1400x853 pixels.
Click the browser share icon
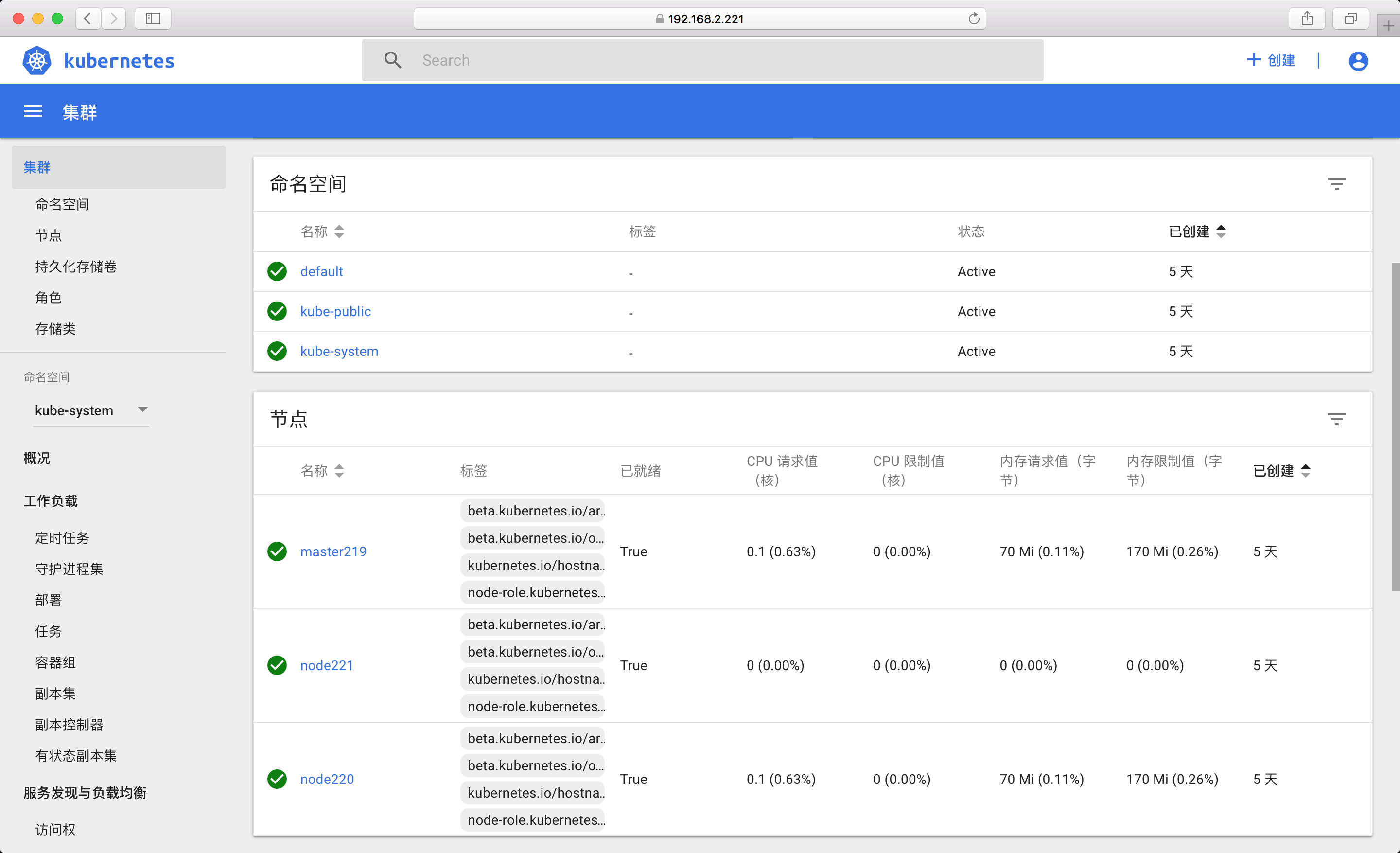pos(1307,19)
